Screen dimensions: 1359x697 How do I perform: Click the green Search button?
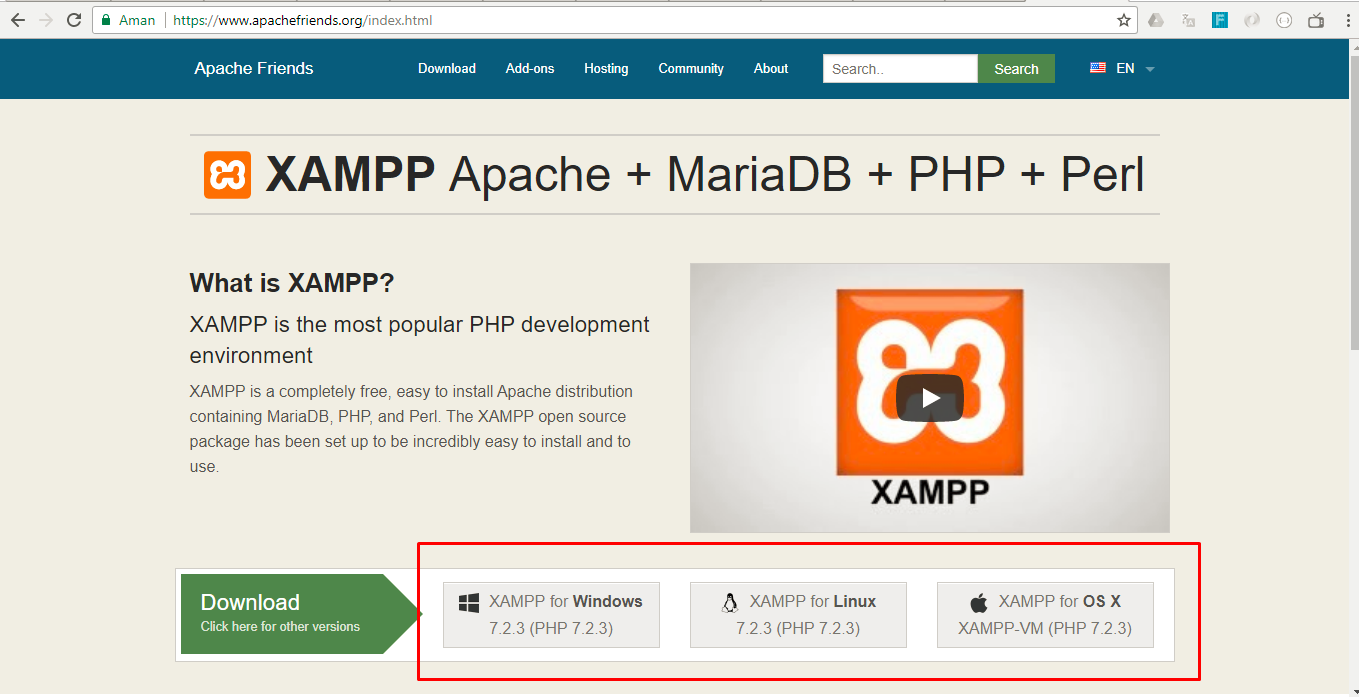click(1016, 68)
